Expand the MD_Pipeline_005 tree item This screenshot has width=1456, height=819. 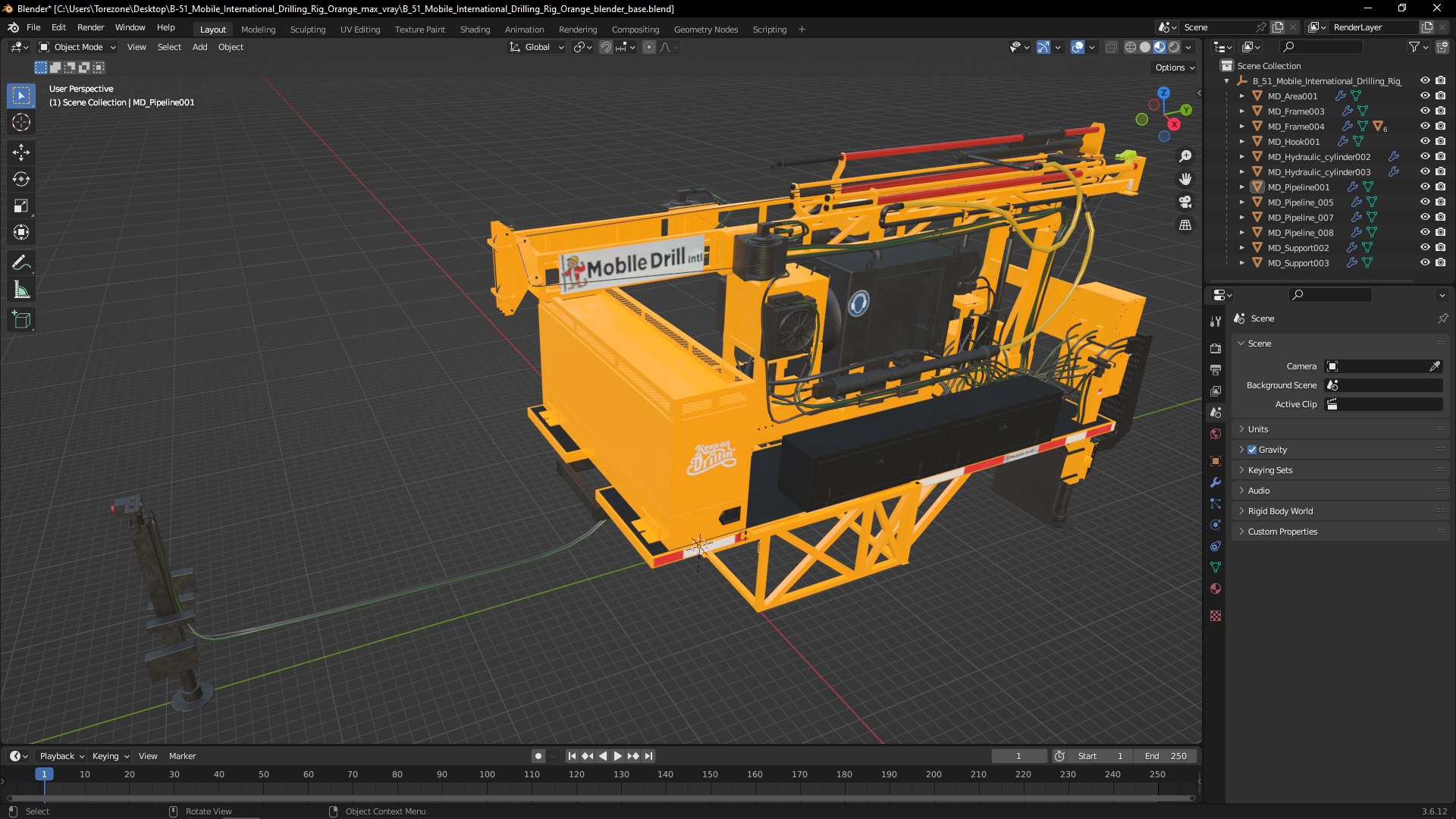pos(1241,202)
